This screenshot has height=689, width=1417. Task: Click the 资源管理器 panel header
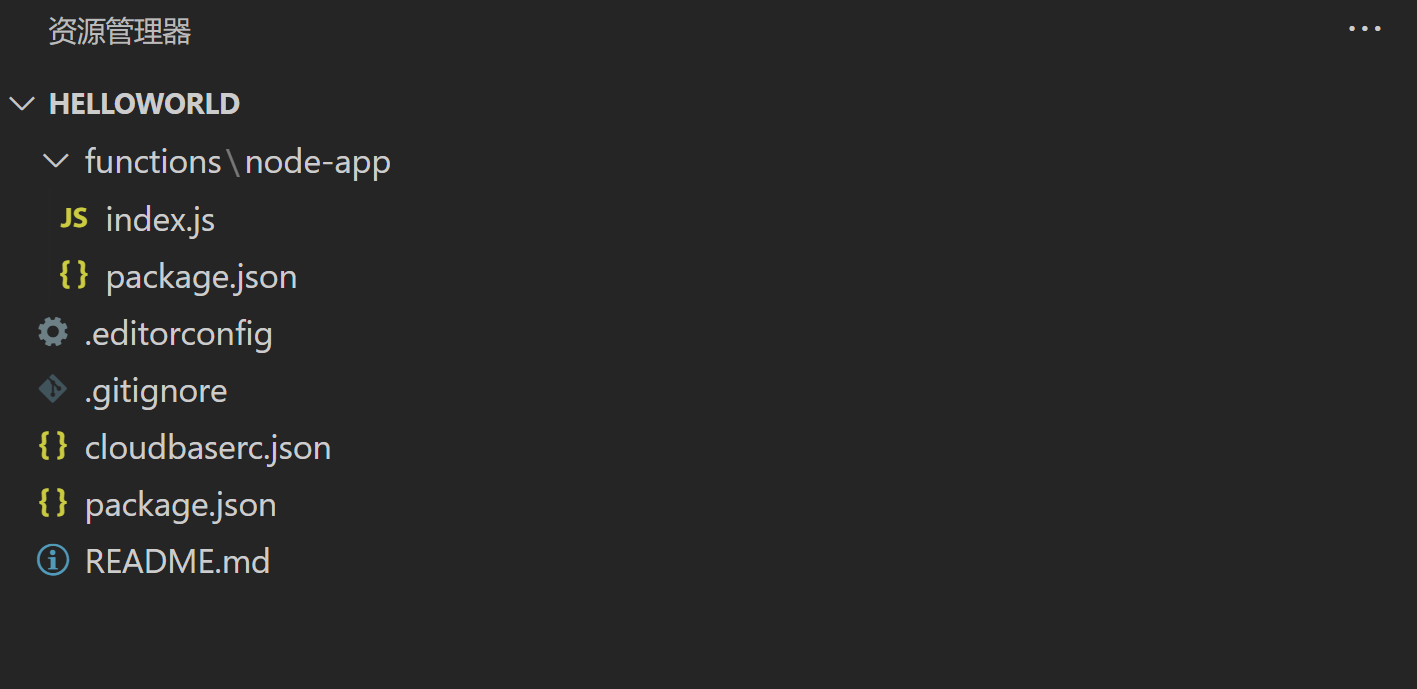[x=118, y=31]
